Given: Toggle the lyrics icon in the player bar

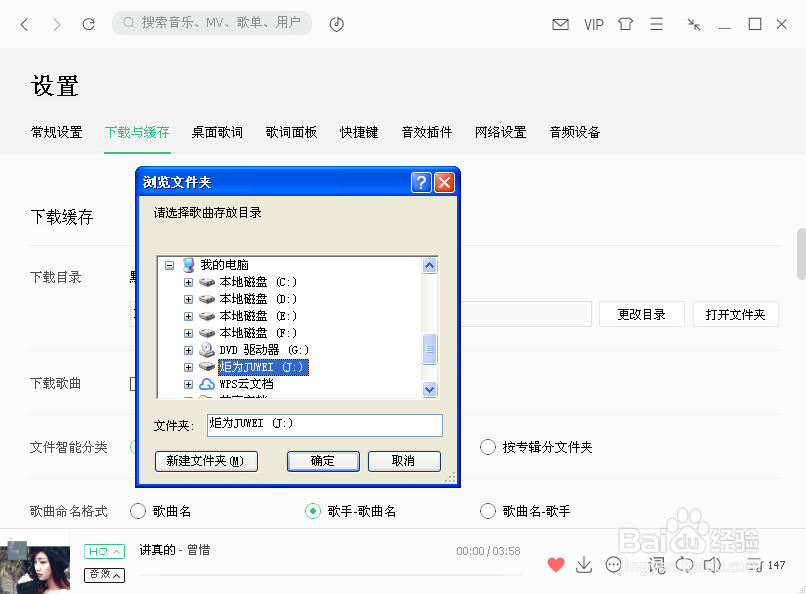Looking at the screenshot, I should [656, 565].
